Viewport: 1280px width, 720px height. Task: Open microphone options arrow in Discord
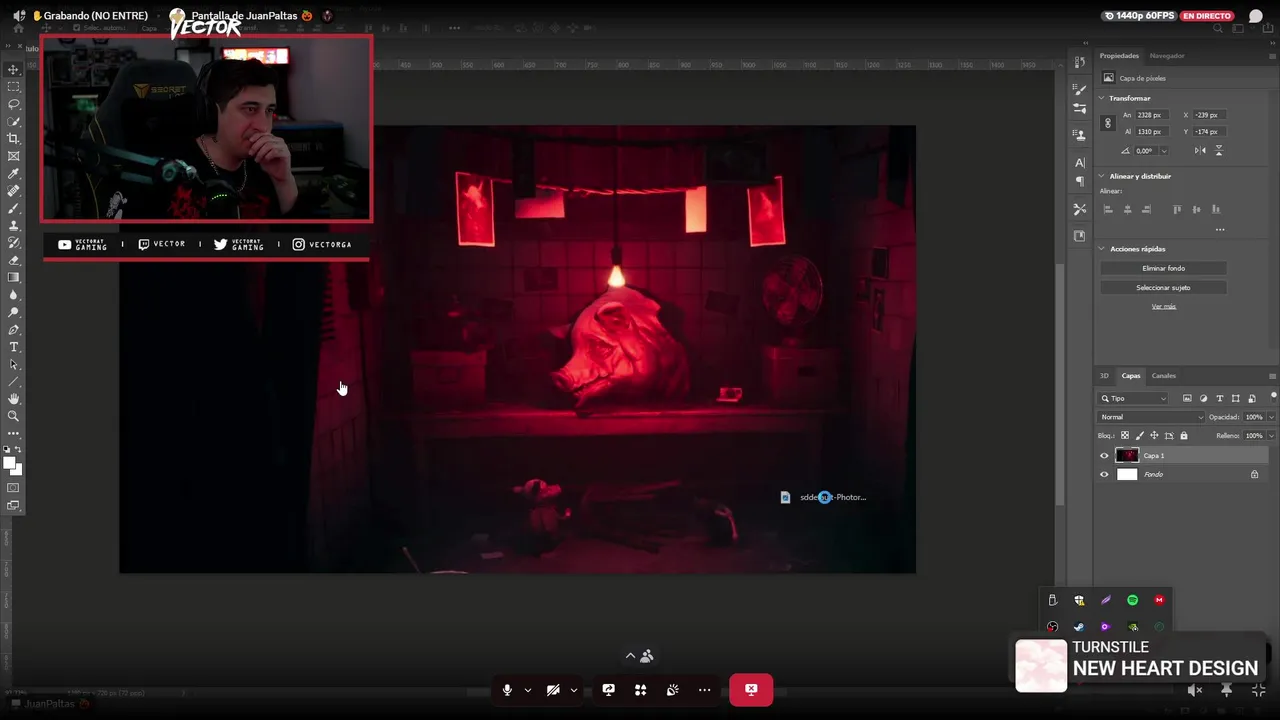point(527,690)
